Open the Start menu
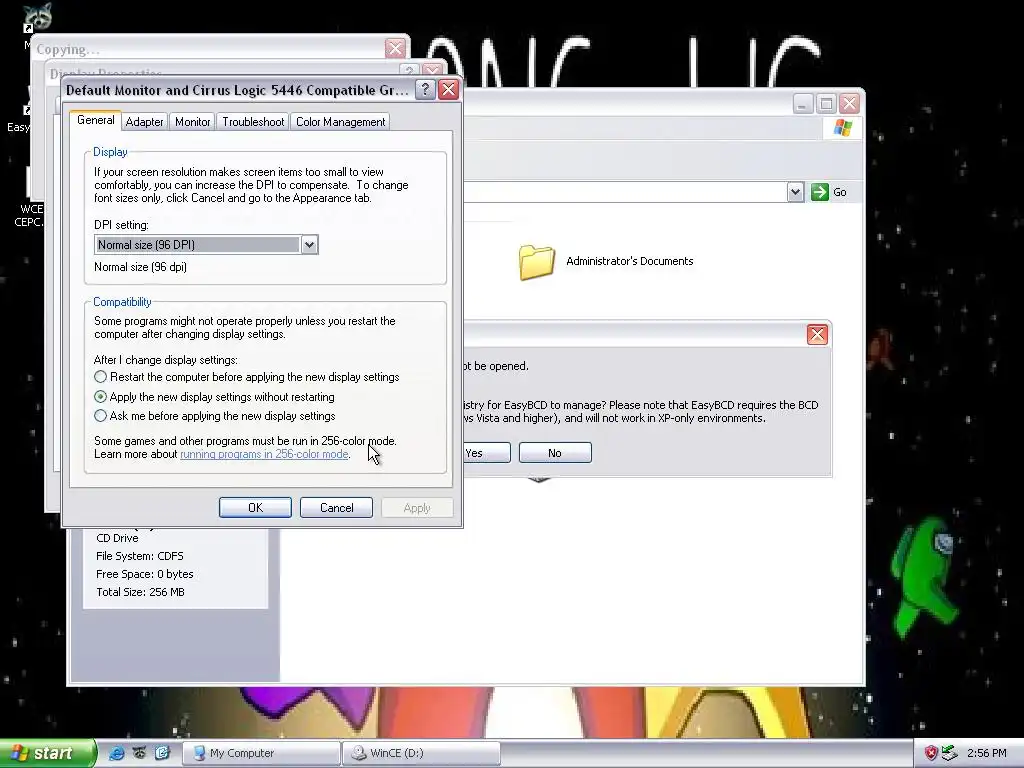Image resolution: width=1024 pixels, height=768 pixels. (x=48, y=753)
